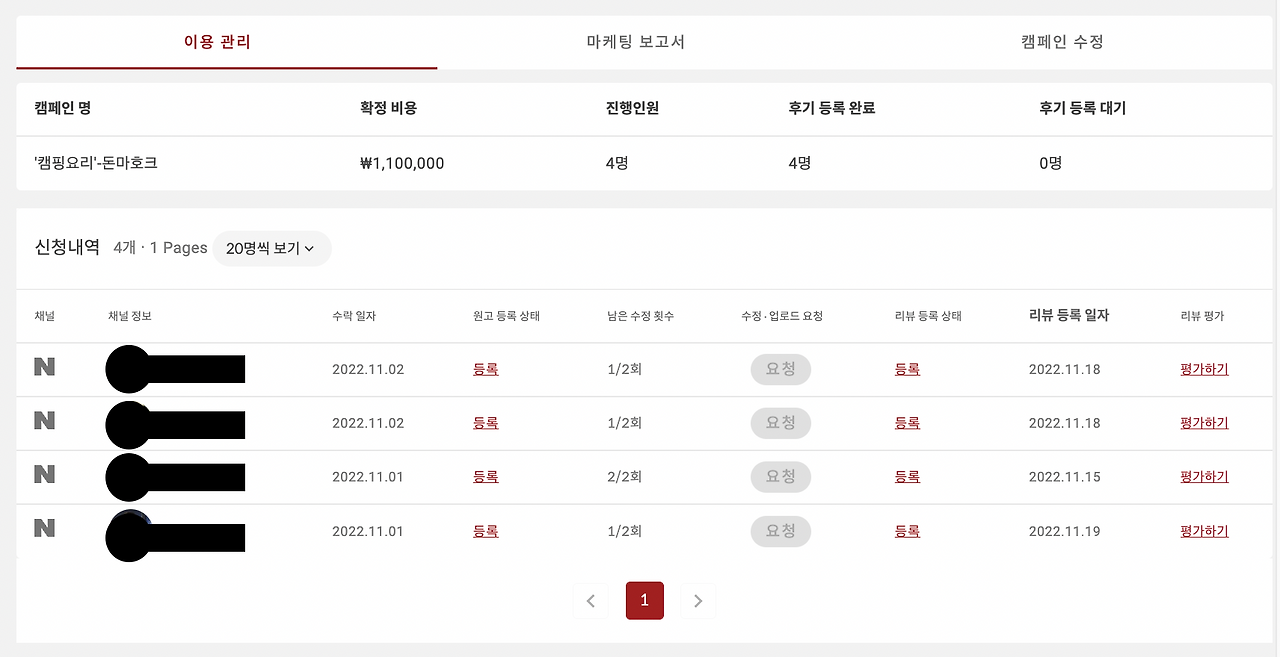
Task: Select page 1 in the pagination
Action: 644,600
